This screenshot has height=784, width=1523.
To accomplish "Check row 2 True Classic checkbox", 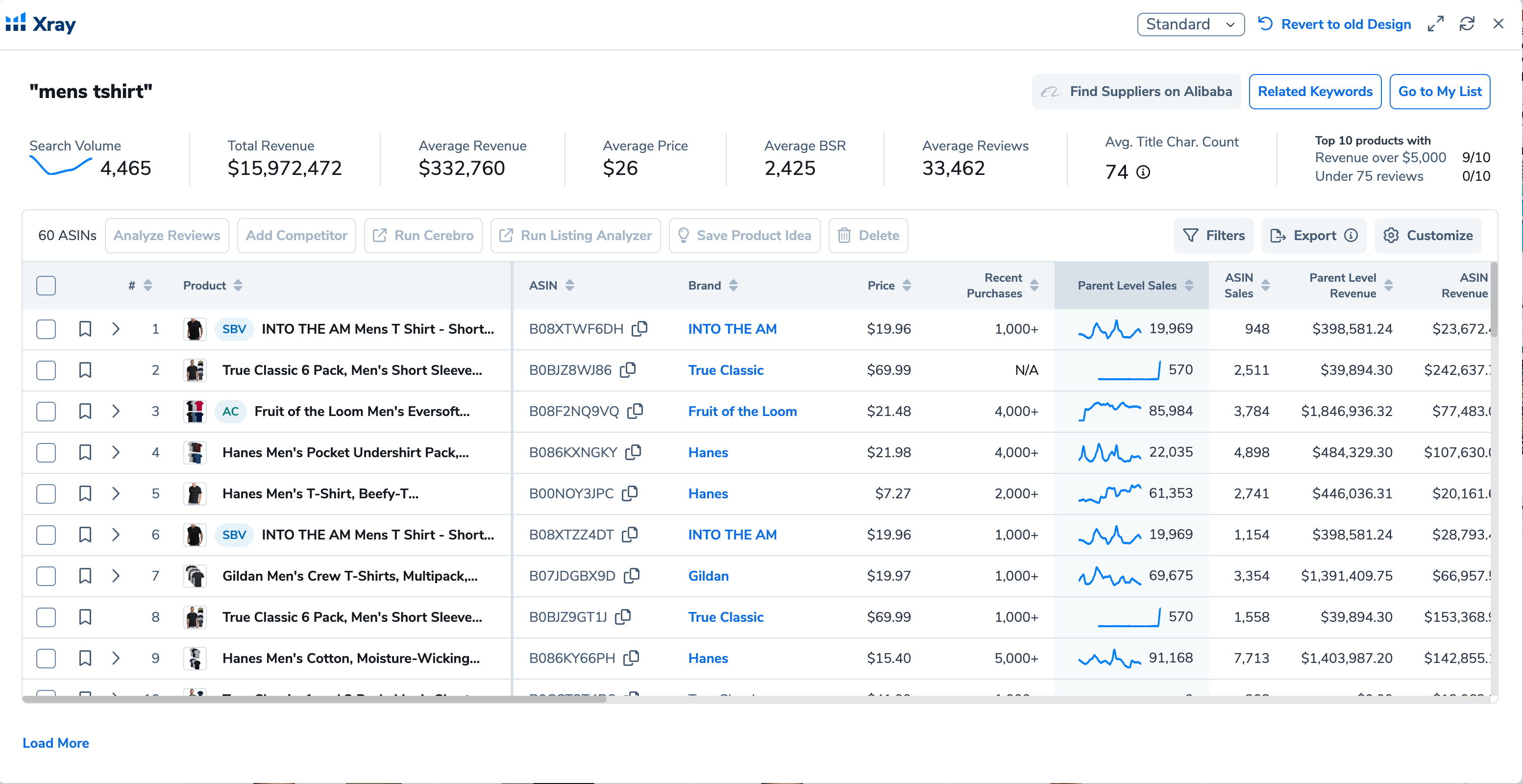I will [x=46, y=370].
